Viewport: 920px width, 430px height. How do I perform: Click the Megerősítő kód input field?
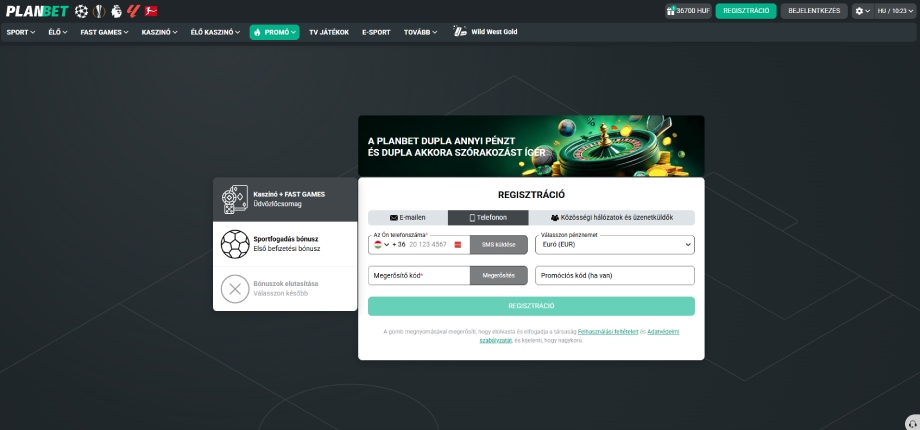419,275
